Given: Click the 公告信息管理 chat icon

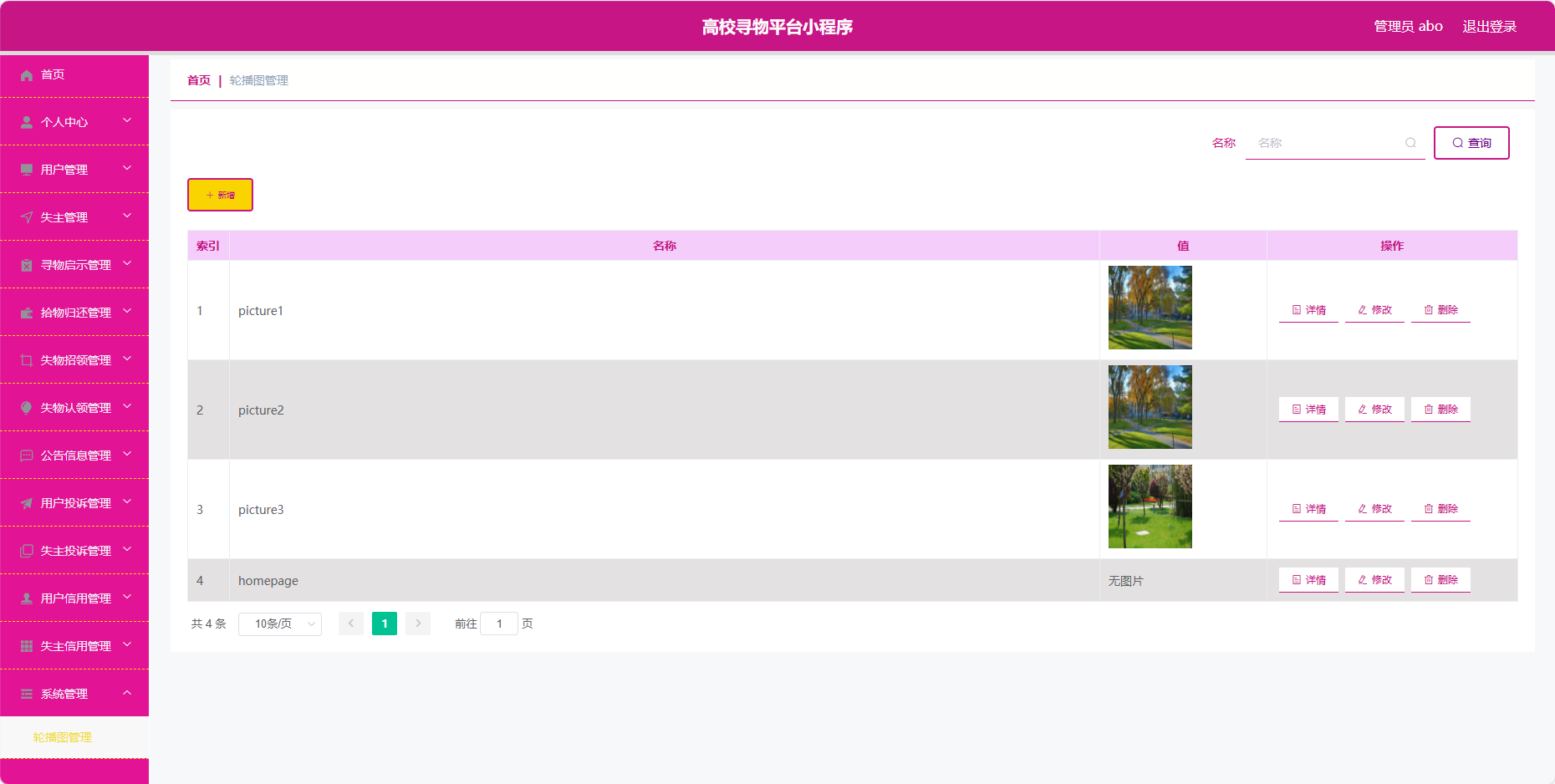Looking at the screenshot, I should [27, 456].
